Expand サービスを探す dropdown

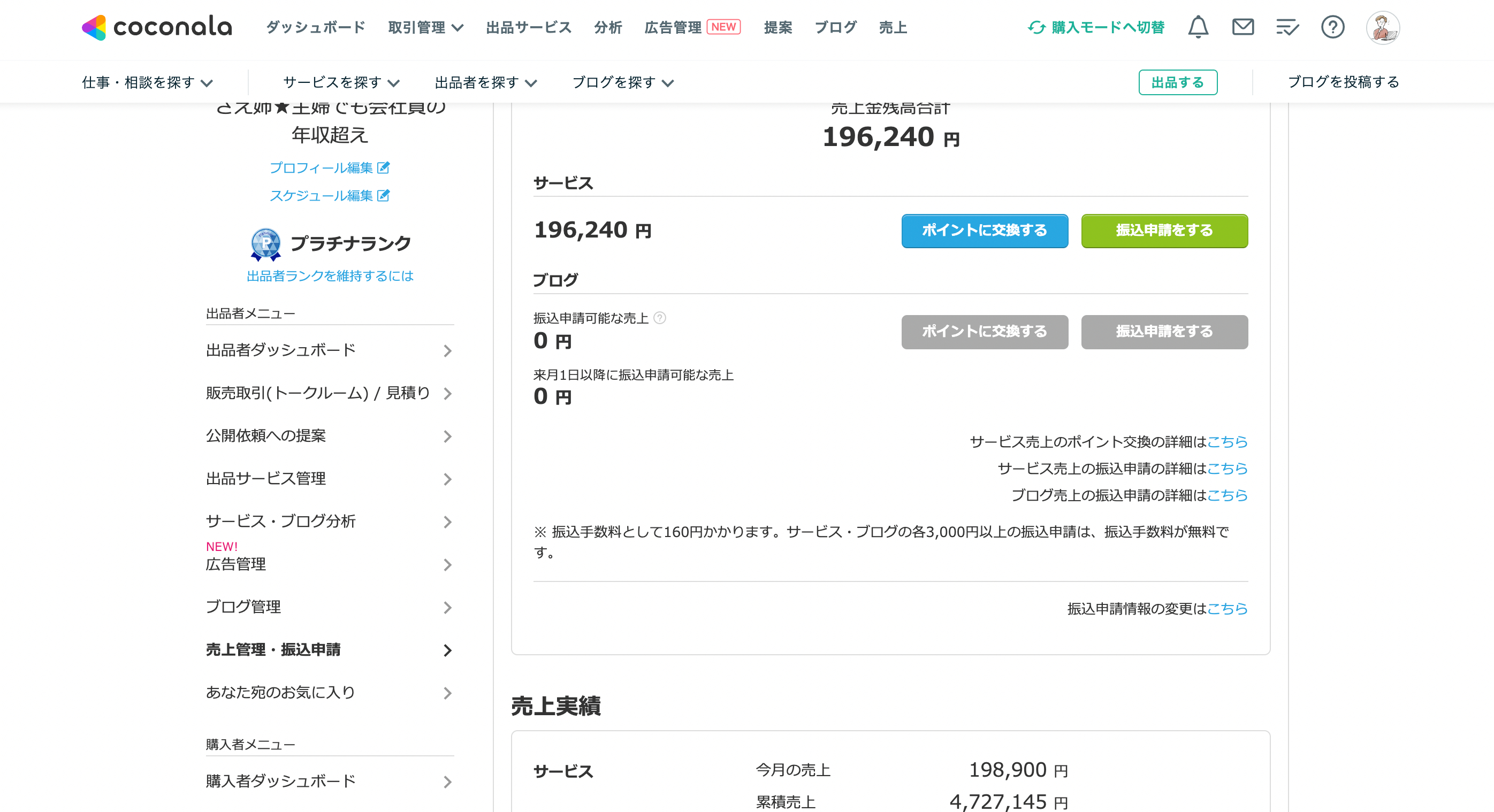[x=341, y=82]
